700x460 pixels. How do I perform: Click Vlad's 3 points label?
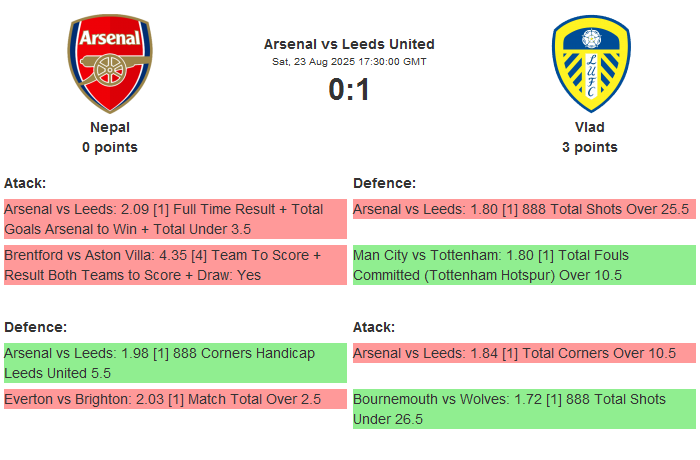pyautogui.click(x=590, y=147)
